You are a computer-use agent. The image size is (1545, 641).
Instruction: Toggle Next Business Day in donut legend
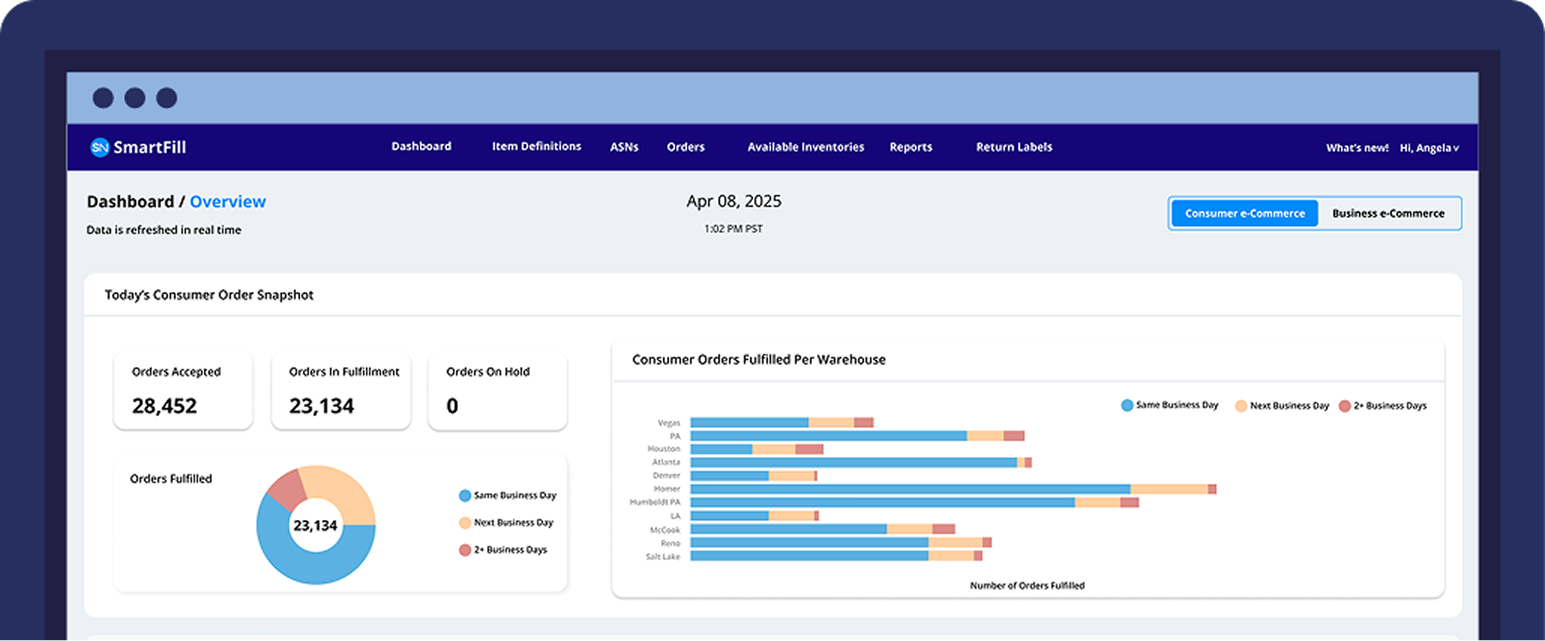coord(506,522)
